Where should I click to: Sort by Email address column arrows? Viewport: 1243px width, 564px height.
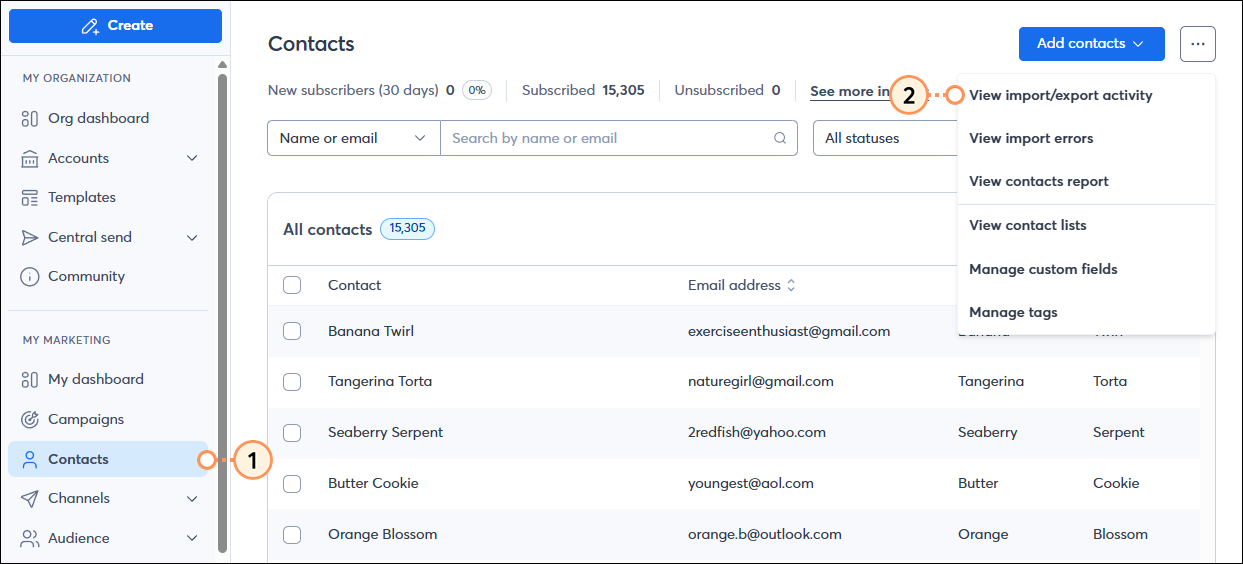pyautogui.click(x=791, y=285)
